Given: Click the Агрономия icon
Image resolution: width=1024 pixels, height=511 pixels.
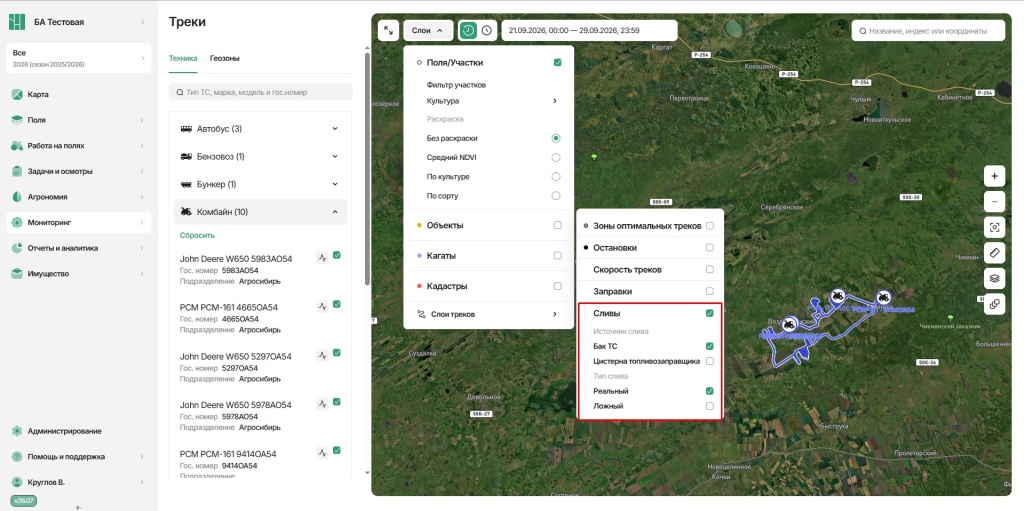Looking at the screenshot, I should tap(17, 197).
